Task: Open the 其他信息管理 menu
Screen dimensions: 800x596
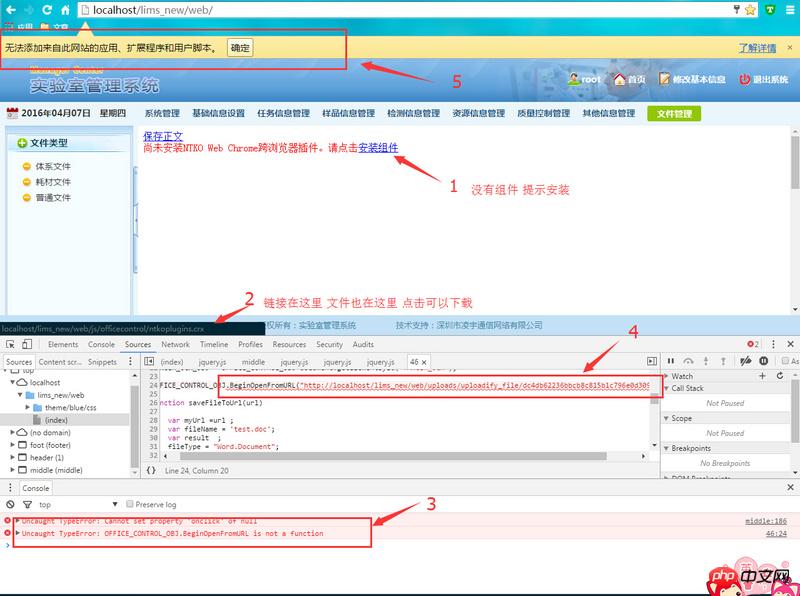Action: (609, 113)
